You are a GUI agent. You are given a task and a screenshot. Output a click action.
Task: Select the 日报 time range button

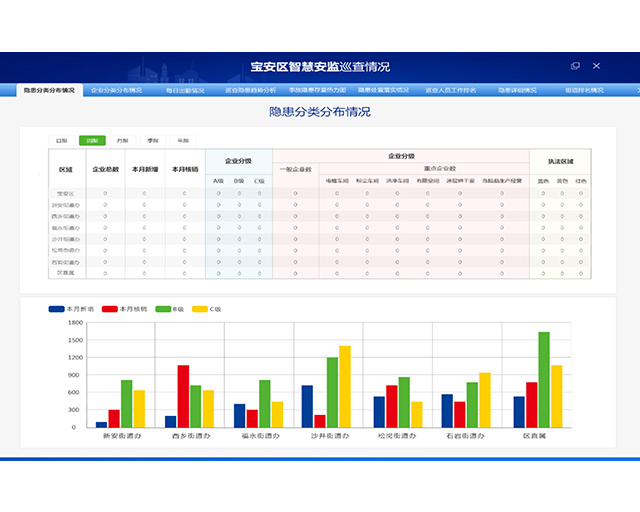pyautogui.click(x=62, y=141)
